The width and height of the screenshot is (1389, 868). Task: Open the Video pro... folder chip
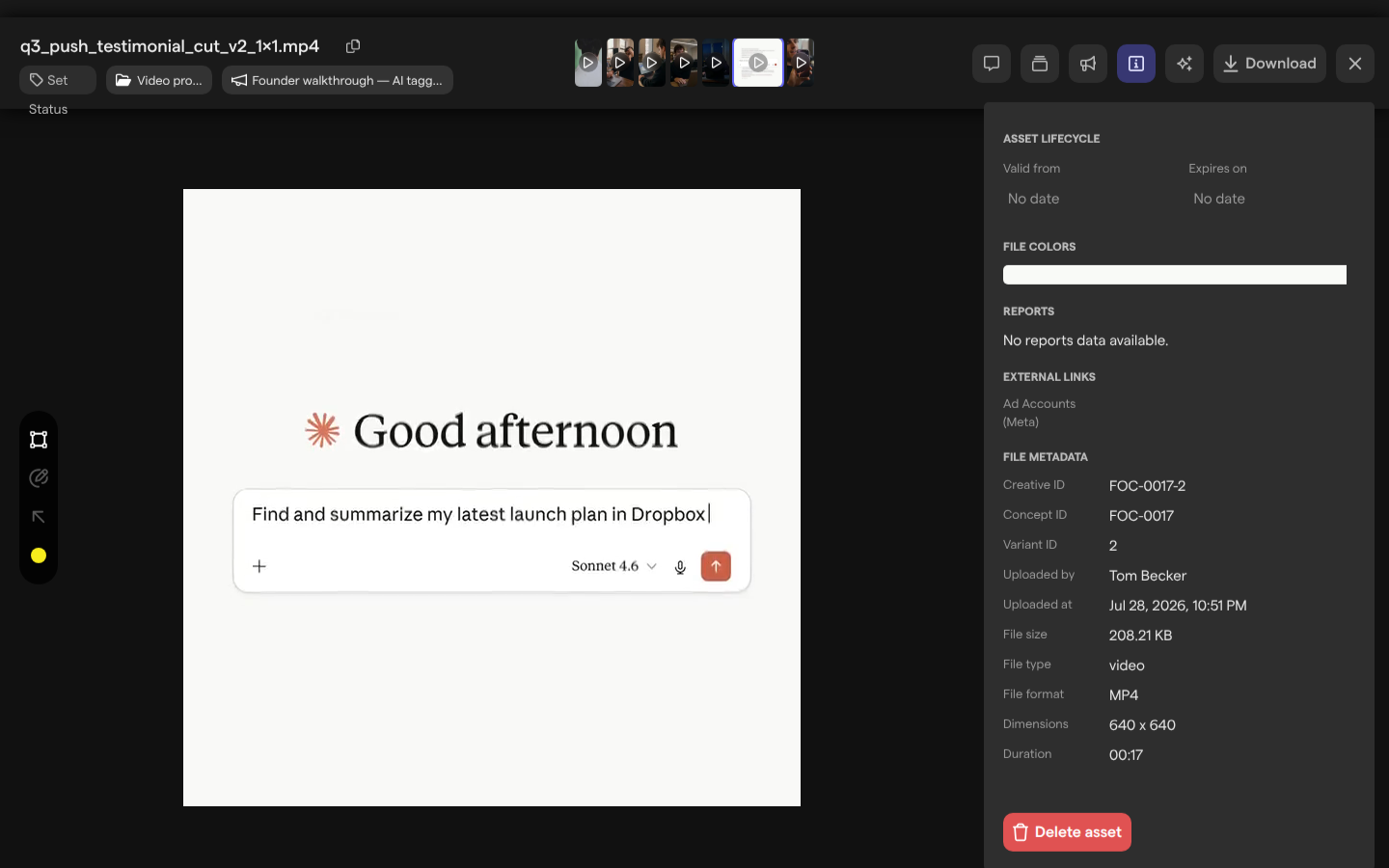coord(159,80)
